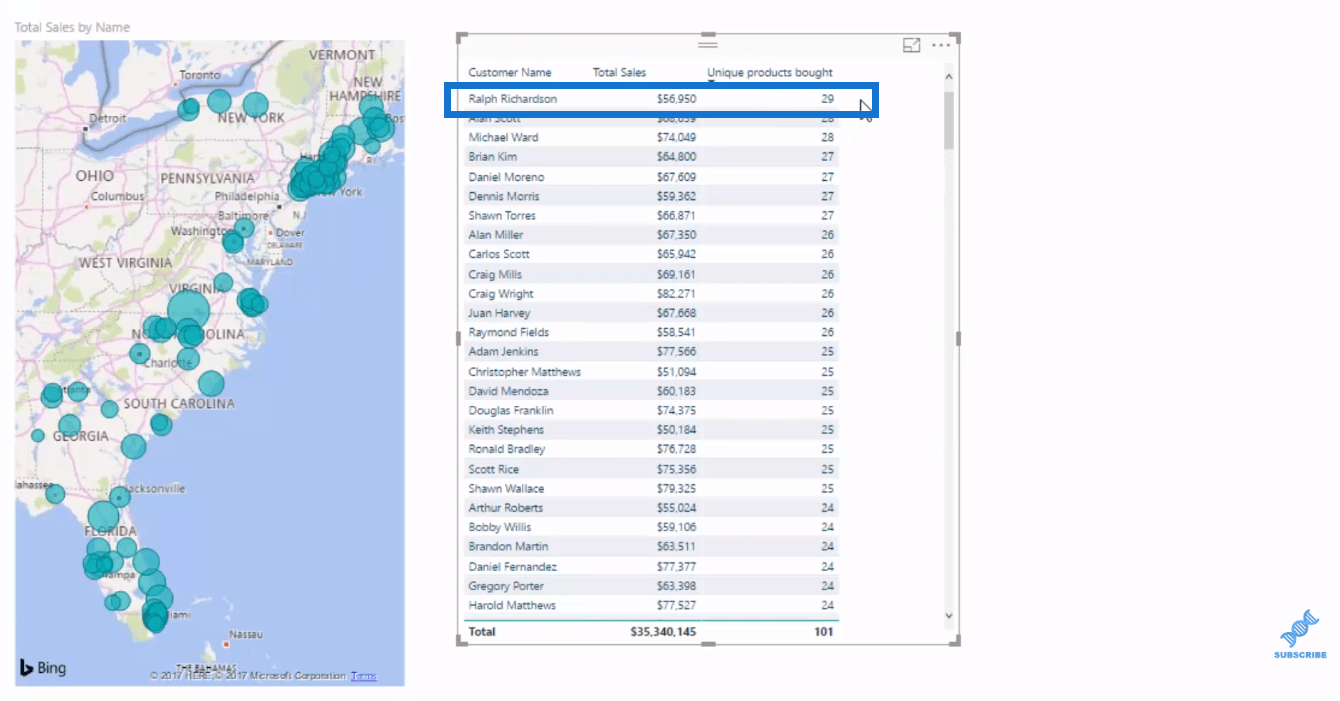Sort by the Total Sales column header

[619, 72]
